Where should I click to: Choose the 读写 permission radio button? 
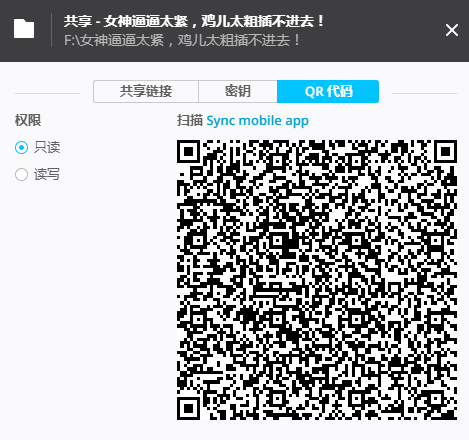click(21, 174)
